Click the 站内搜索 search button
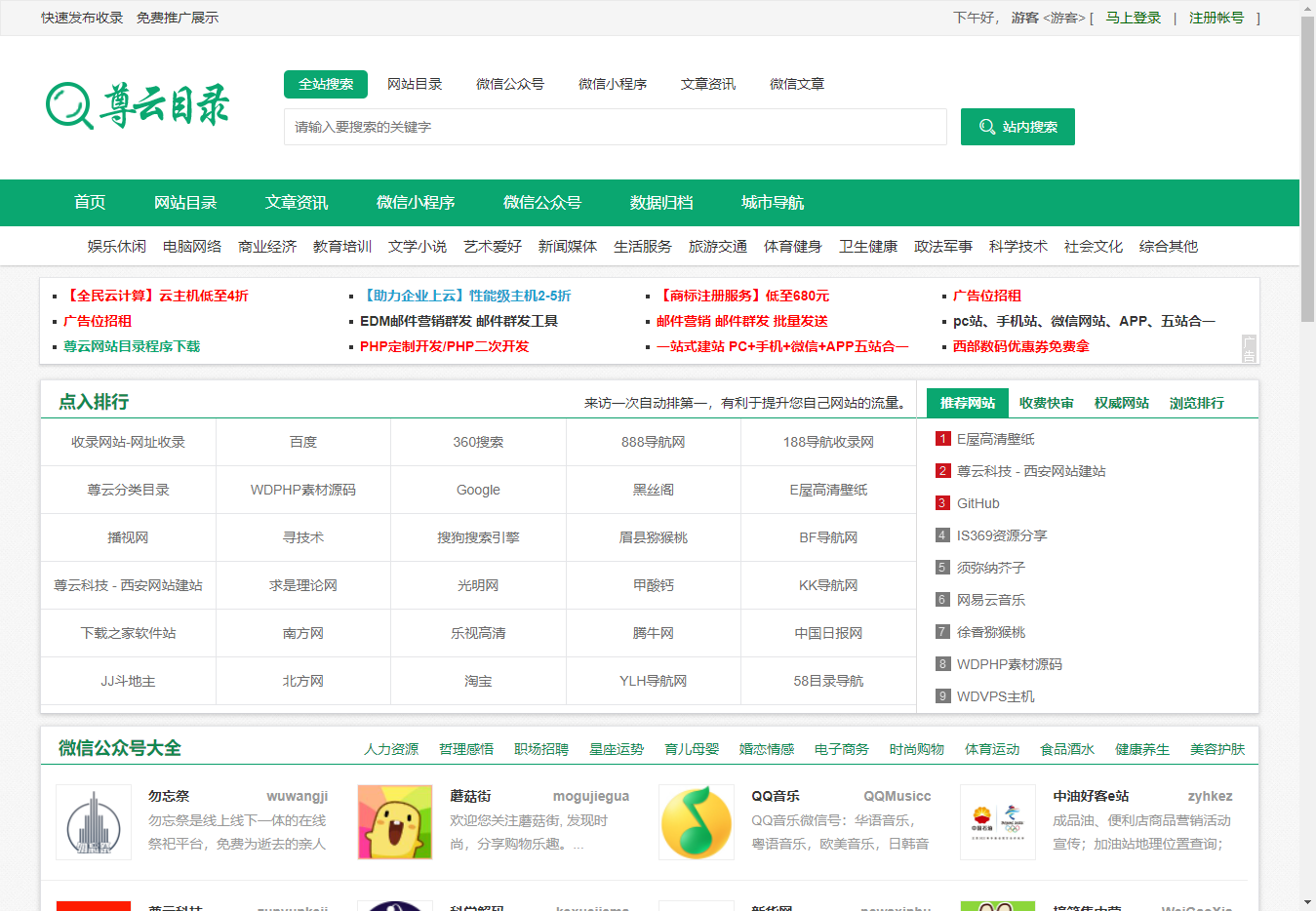Image resolution: width=1316 pixels, height=911 pixels. tap(1017, 127)
